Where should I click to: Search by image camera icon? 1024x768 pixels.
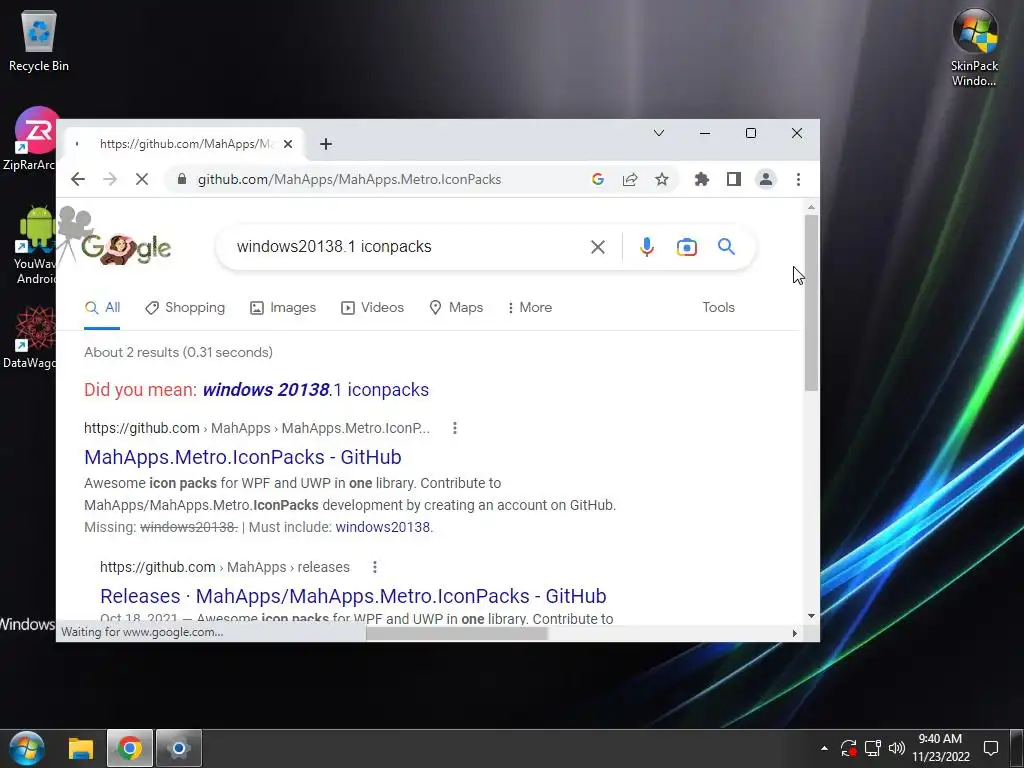pos(686,247)
